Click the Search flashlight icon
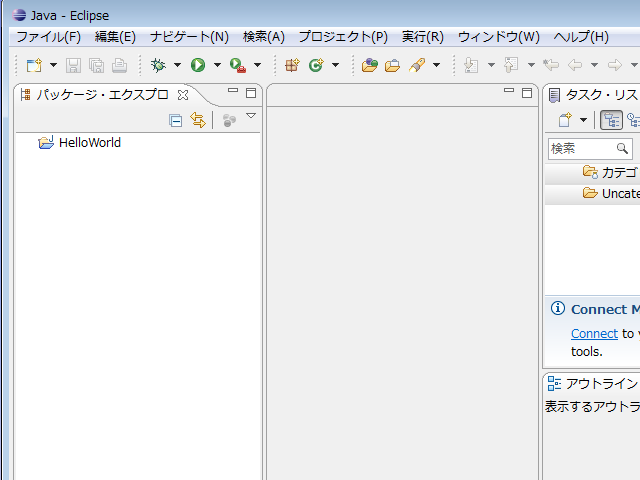The width and height of the screenshot is (640, 480). click(x=417, y=65)
